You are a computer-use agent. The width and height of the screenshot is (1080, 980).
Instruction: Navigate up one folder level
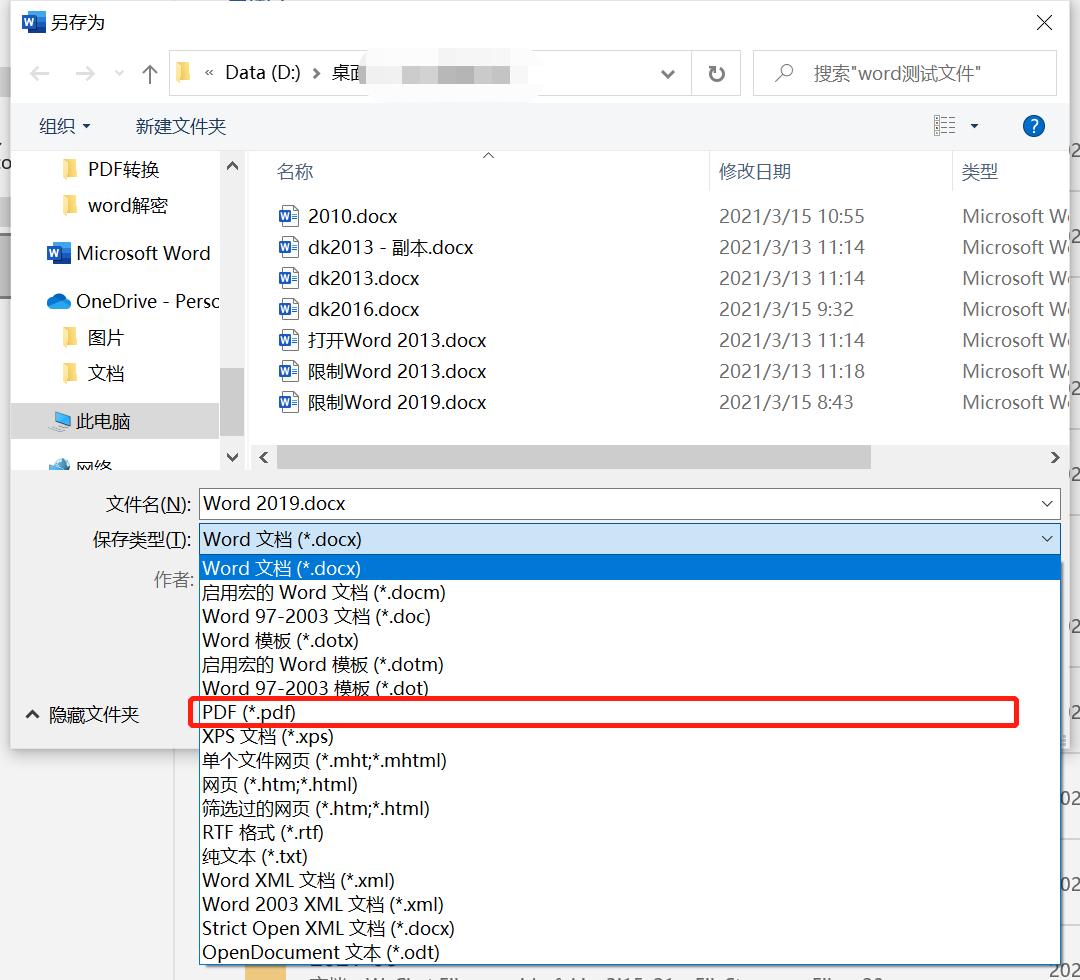click(148, 72)
